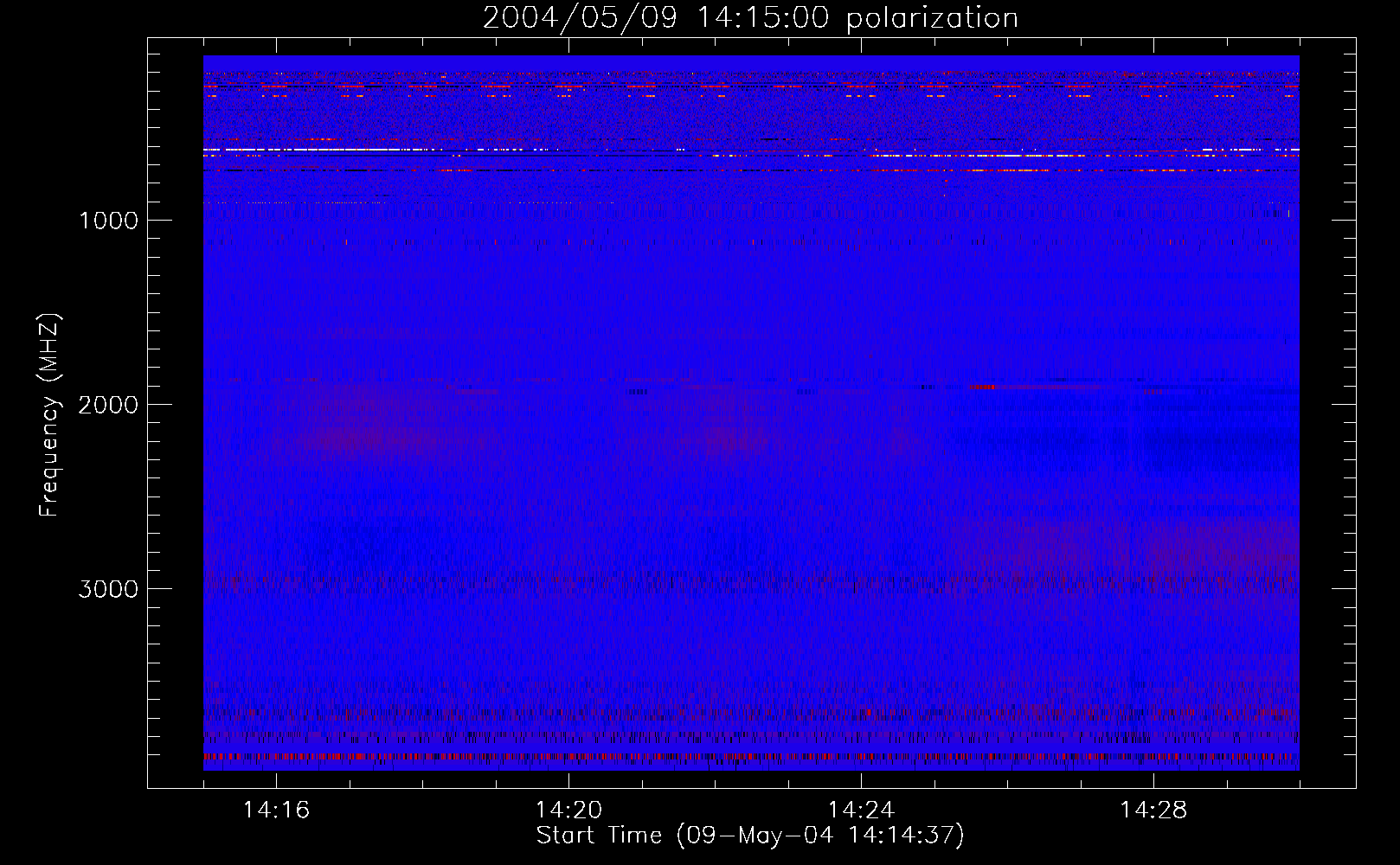This screenshot has width=1400, height=865.
Task: Click the 3000 frequency tick label
Action: (x=108, y=589)
